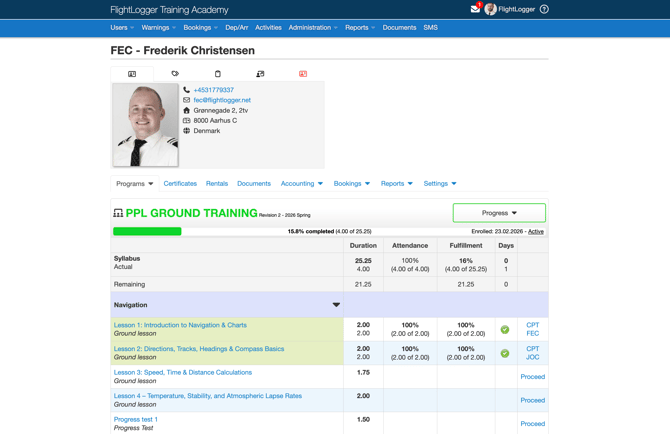
Task: Open Lesson 3: Speed, Time & Distance Calculations
Action: [x=182, y=372]
